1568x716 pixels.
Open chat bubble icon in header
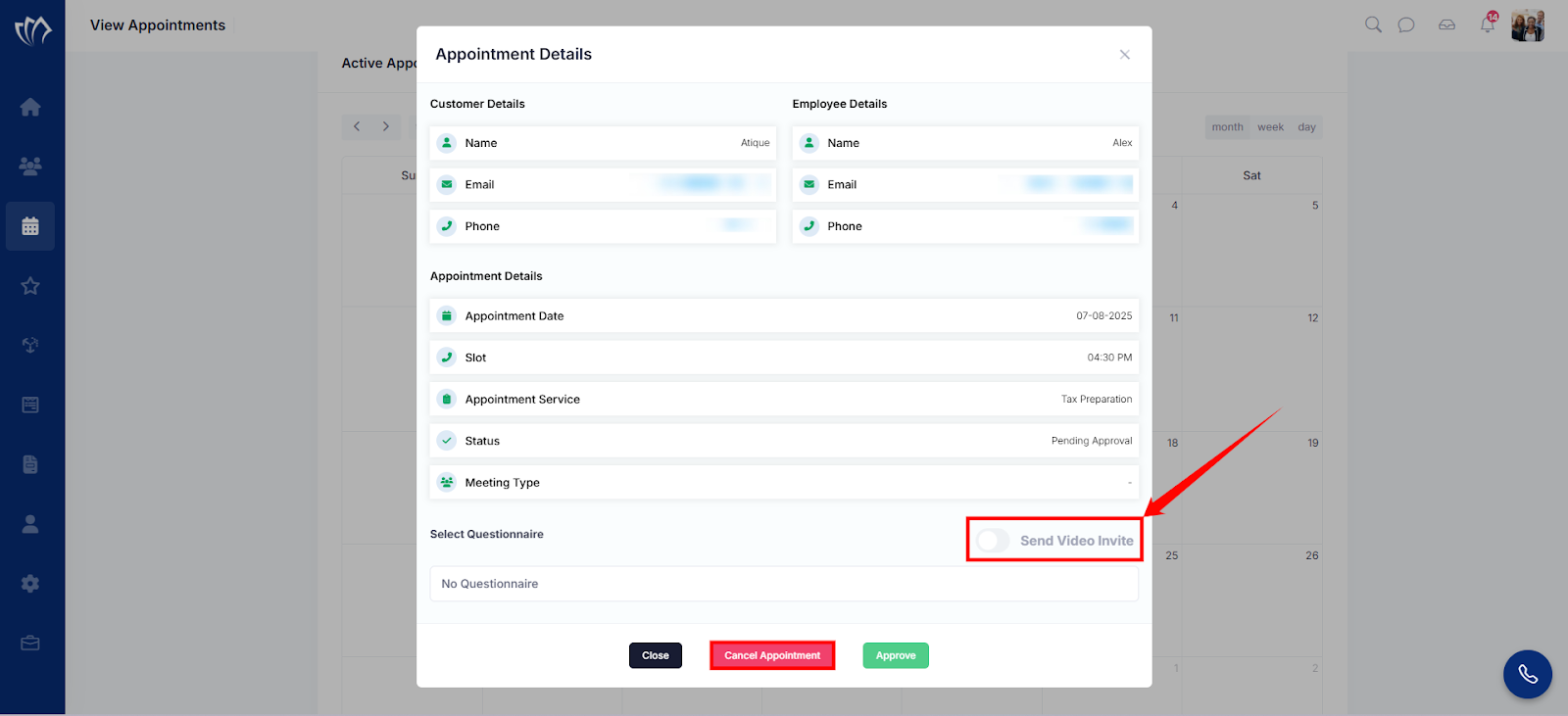coord(1406,24)
